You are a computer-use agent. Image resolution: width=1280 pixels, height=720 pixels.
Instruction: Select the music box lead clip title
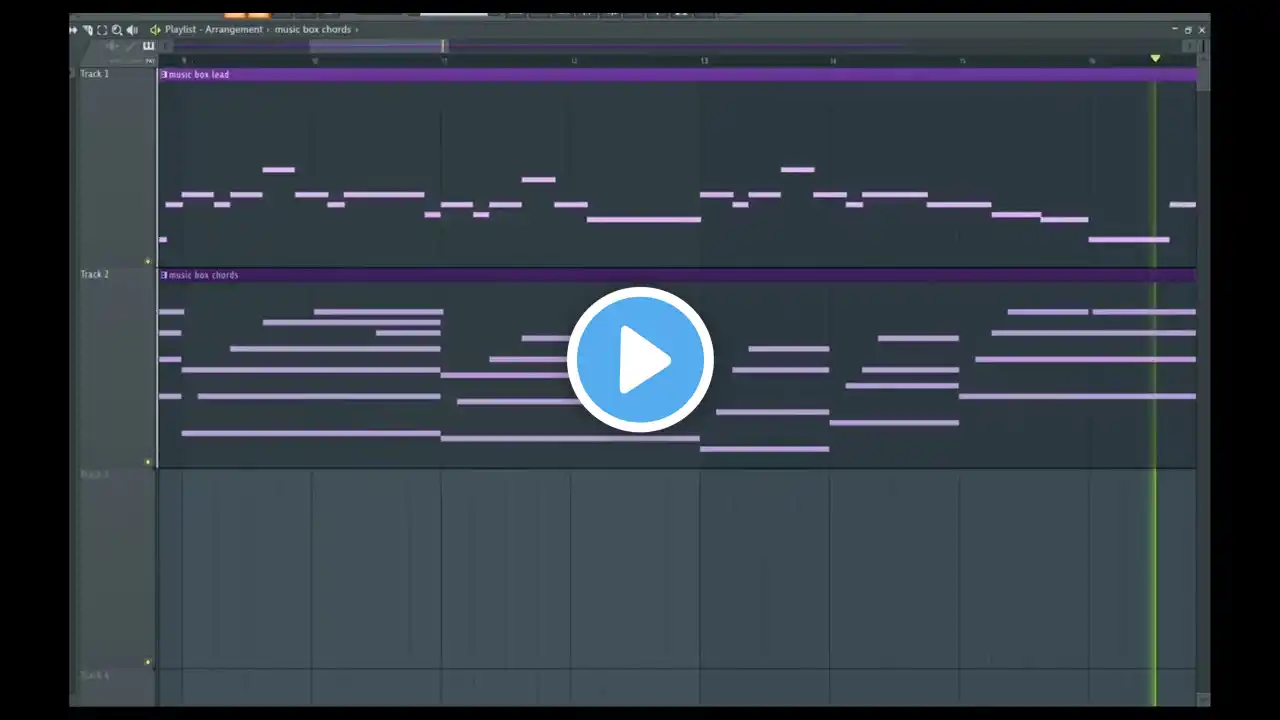click(198, 75)
